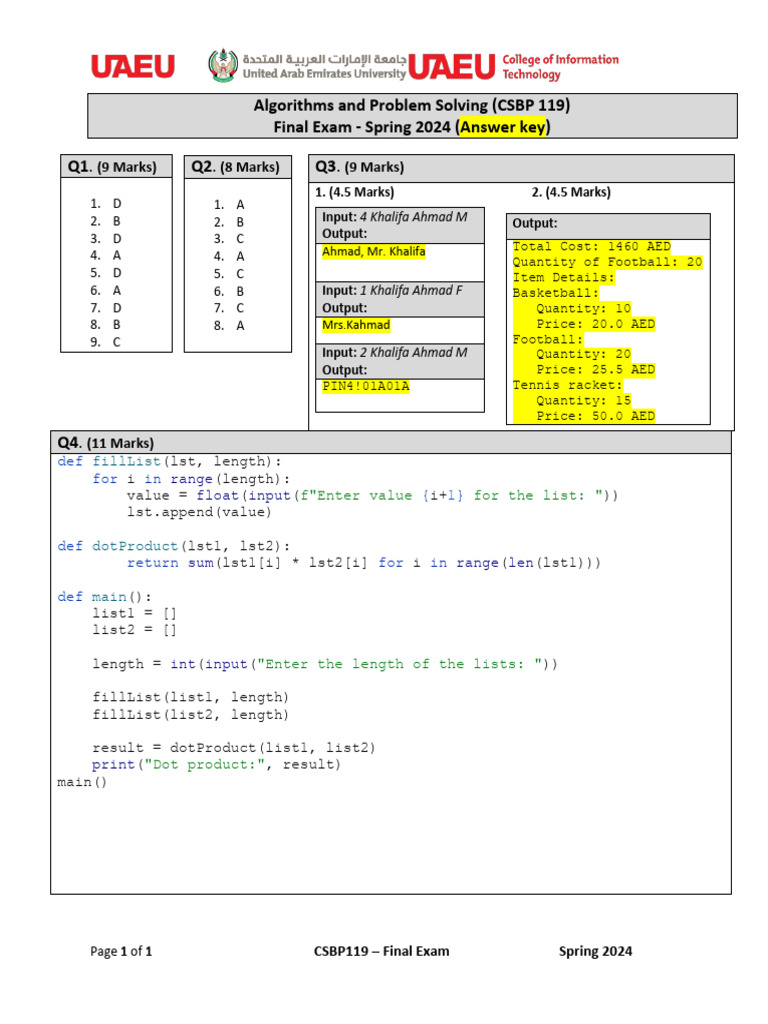Click Input: 2 Khalifa Ahmad M
Viewport: 768px width, 1024px height.
click(x=394, y=353)
